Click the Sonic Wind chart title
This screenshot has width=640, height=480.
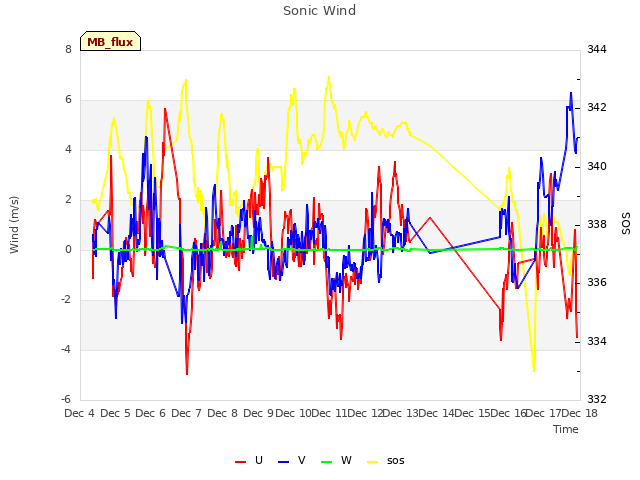pyautogui.click(x=320, y=11)
